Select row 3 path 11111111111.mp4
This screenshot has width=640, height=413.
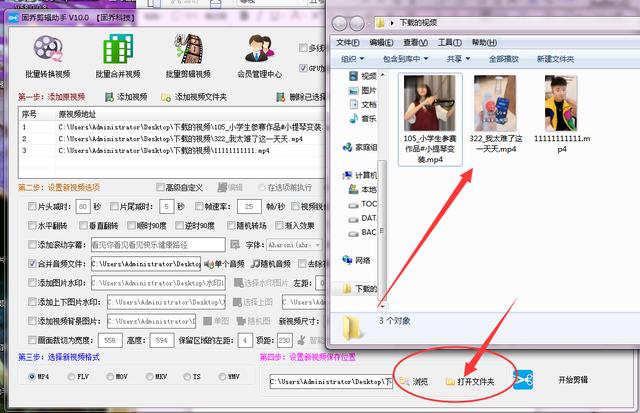164,151
